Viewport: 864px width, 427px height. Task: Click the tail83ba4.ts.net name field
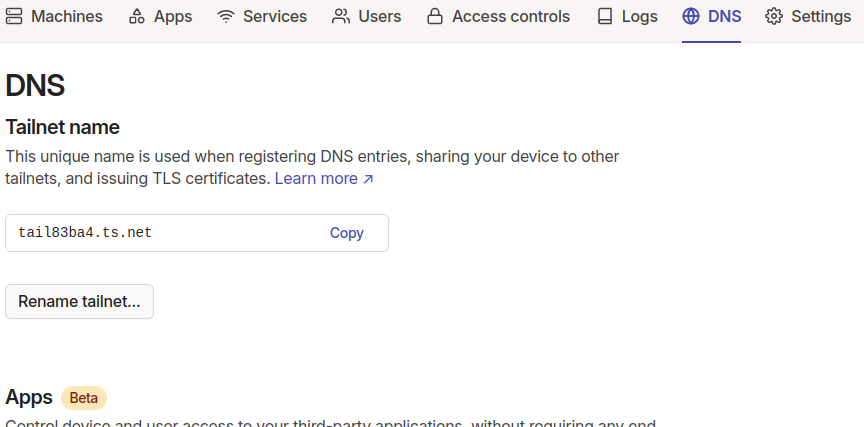coord(197,233)
